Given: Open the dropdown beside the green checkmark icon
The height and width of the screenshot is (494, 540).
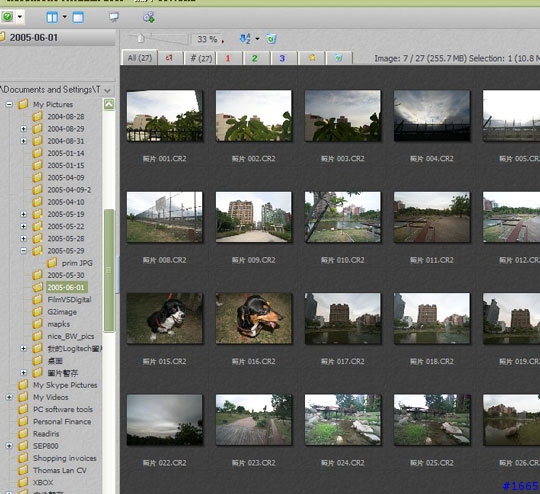Looking at the screenshot, I should (20, 17).
